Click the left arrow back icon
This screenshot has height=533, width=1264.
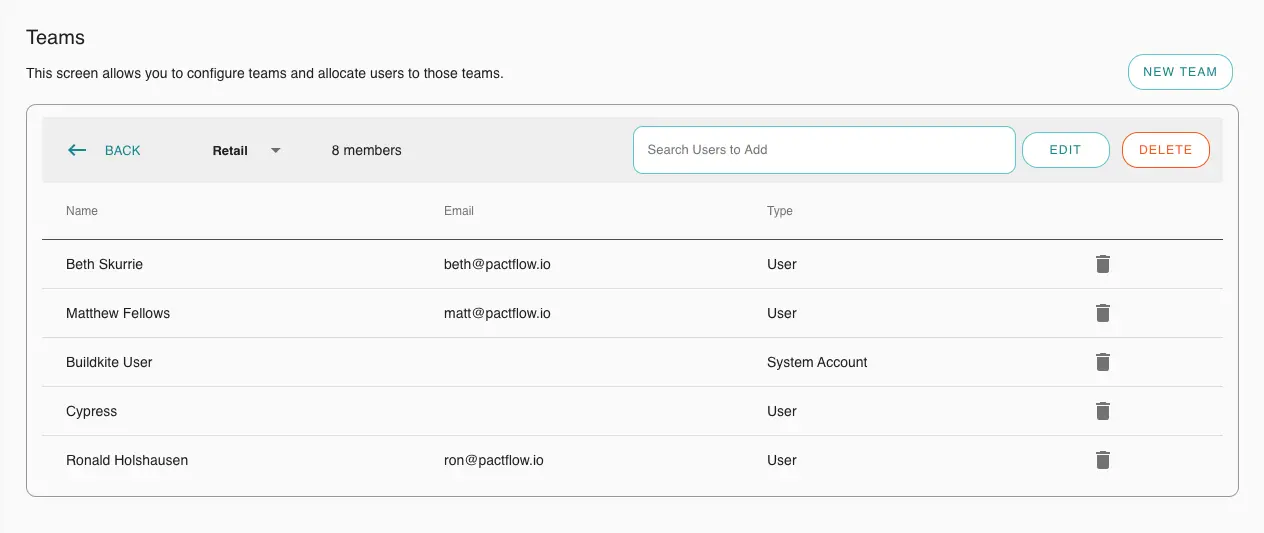point(77,150)
